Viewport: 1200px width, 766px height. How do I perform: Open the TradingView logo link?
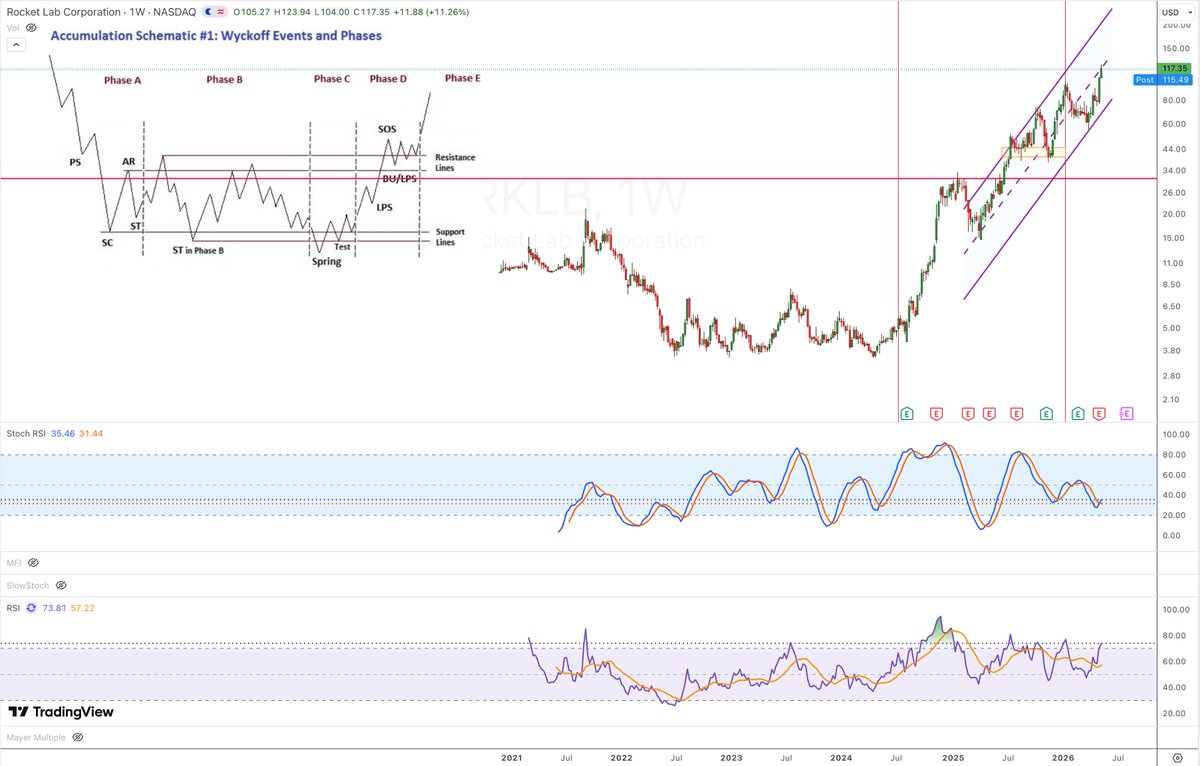click(61, 712)
